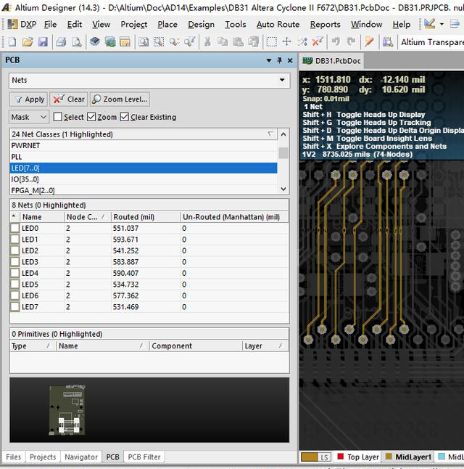Click the Zoom Level button
Screen dimensions: 464x469
click(119, 99)
